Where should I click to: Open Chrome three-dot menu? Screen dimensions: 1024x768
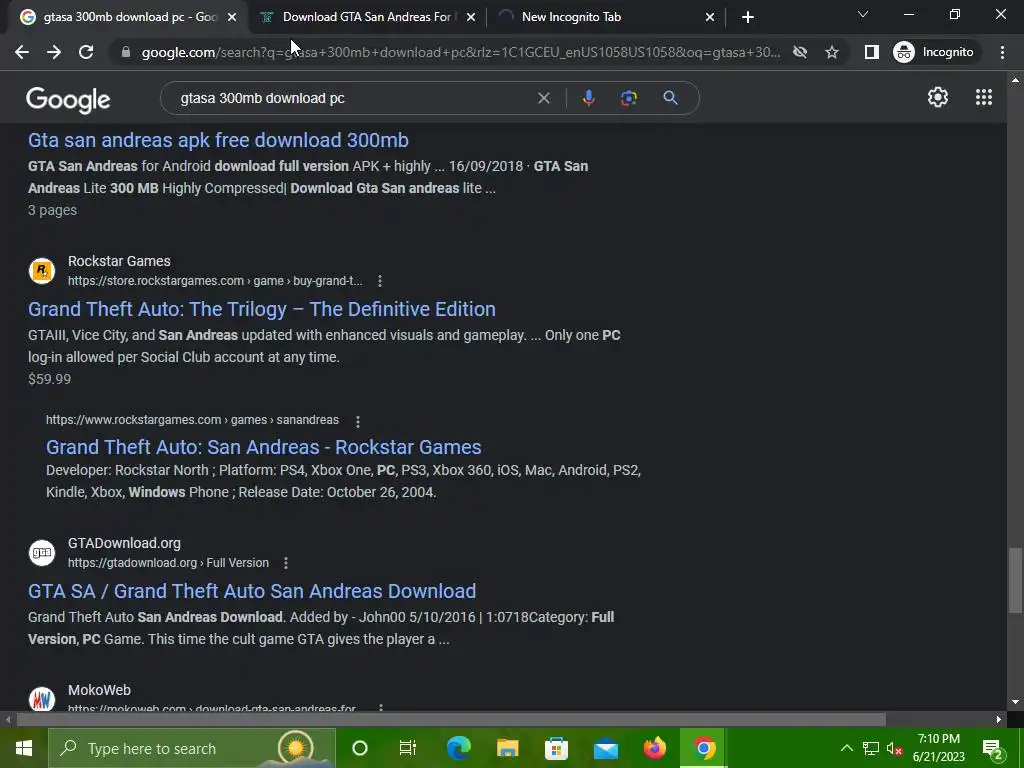[1002, 52]
